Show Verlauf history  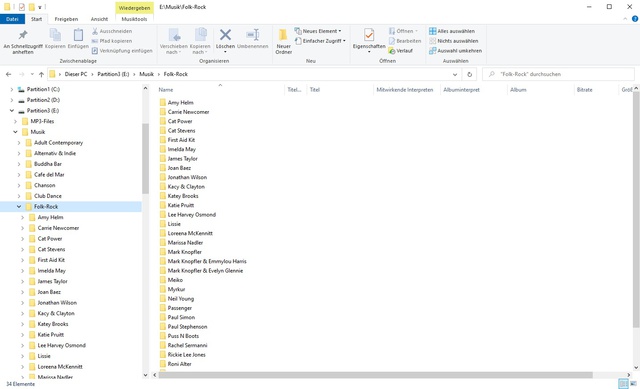click(x=400, y=51)
